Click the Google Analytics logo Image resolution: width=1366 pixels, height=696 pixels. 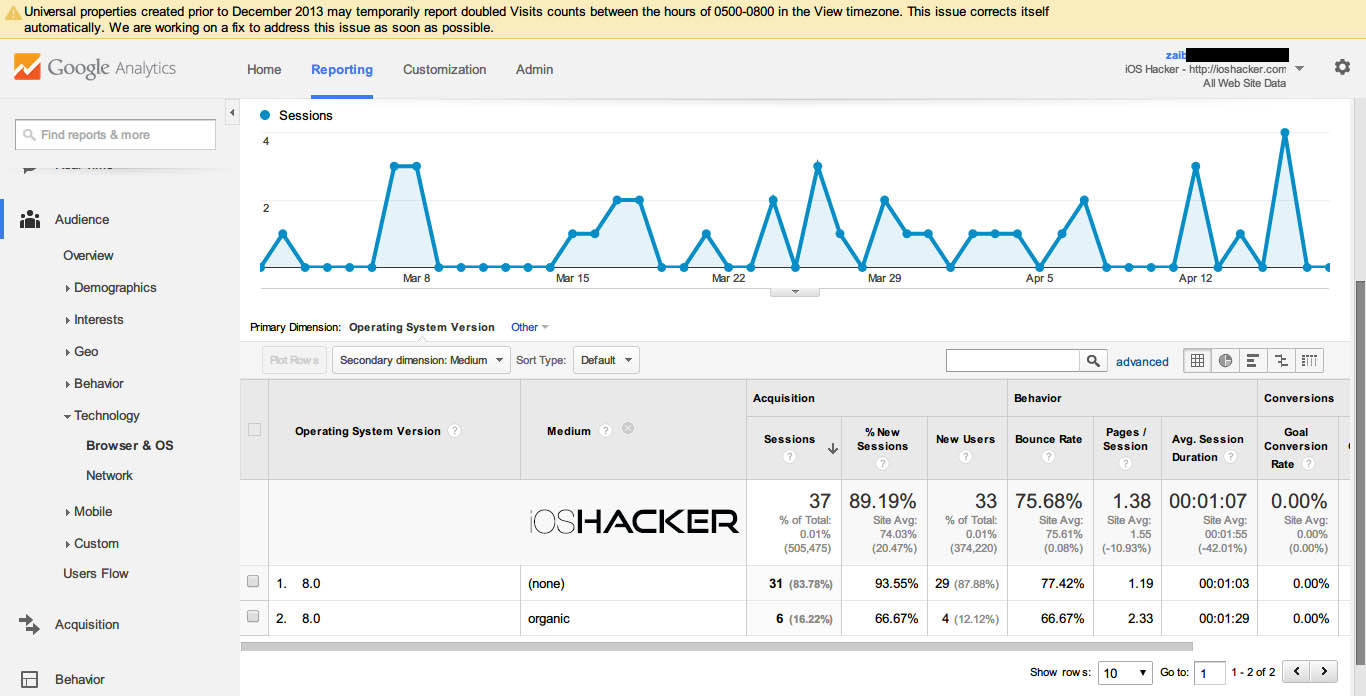[95, 68]
